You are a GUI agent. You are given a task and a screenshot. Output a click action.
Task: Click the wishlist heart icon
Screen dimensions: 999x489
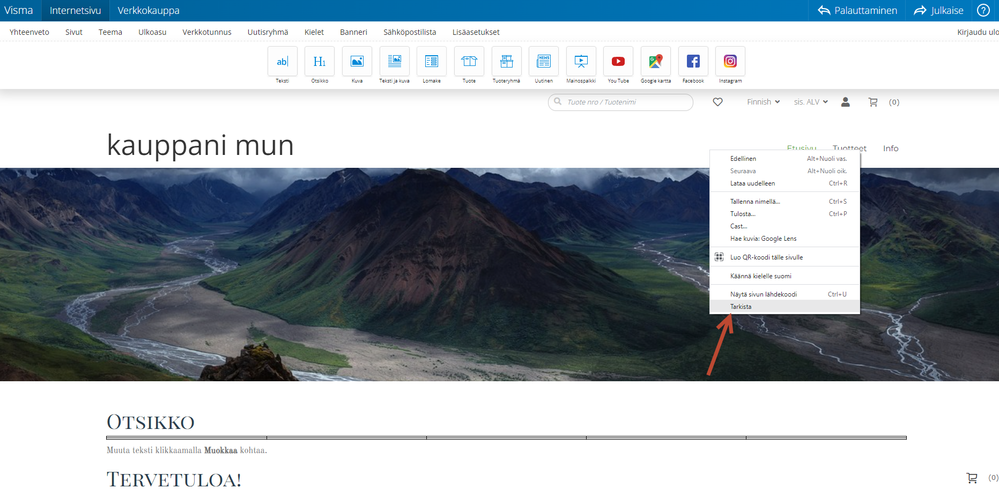click(x=718, y=102)
